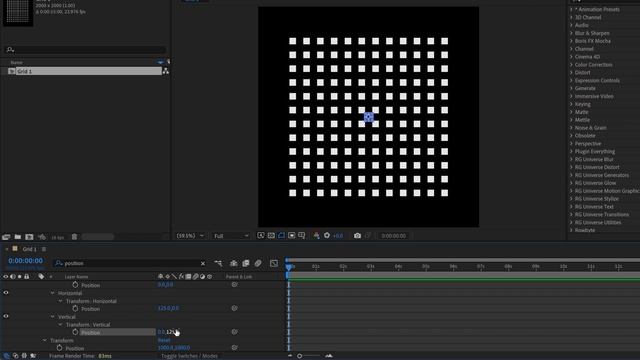
Task: Click Reset link for layer Transform
Action: tap(164, 340)
